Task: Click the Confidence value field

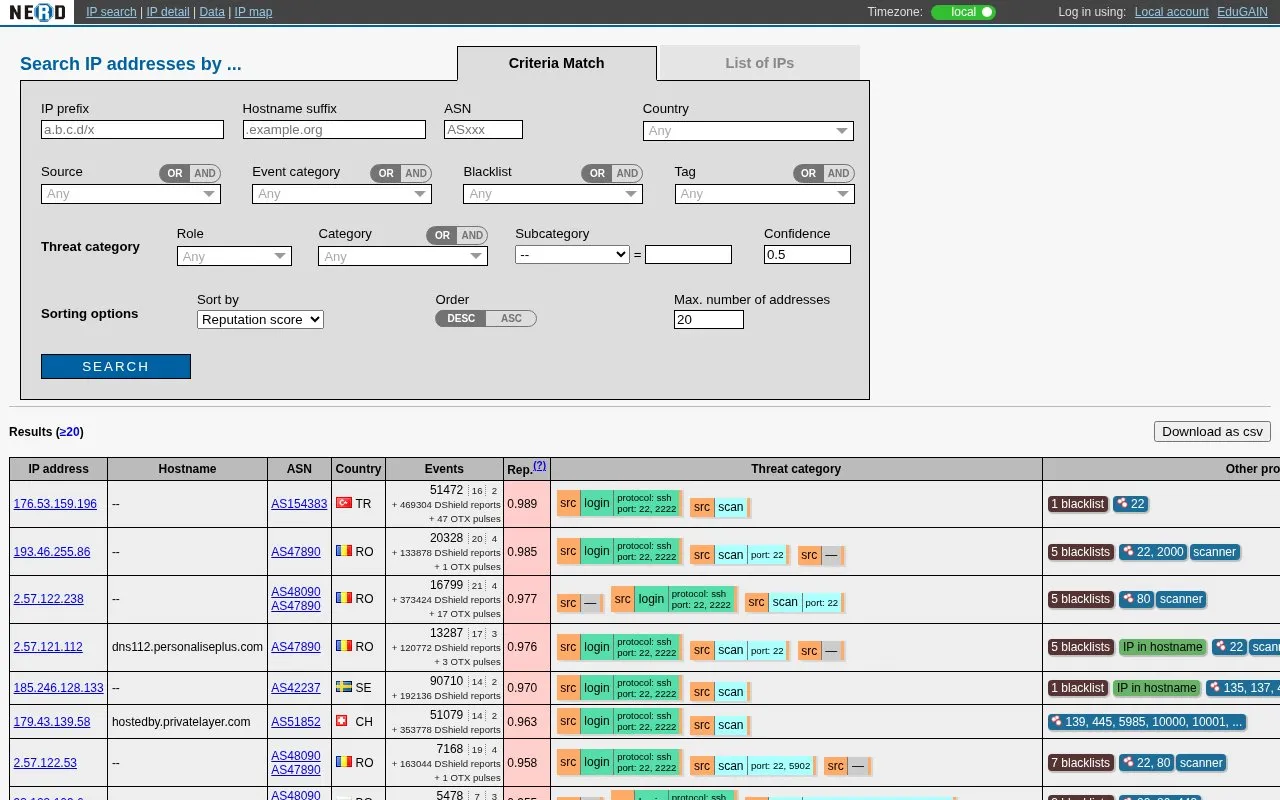Action: (x=807, y=255)
